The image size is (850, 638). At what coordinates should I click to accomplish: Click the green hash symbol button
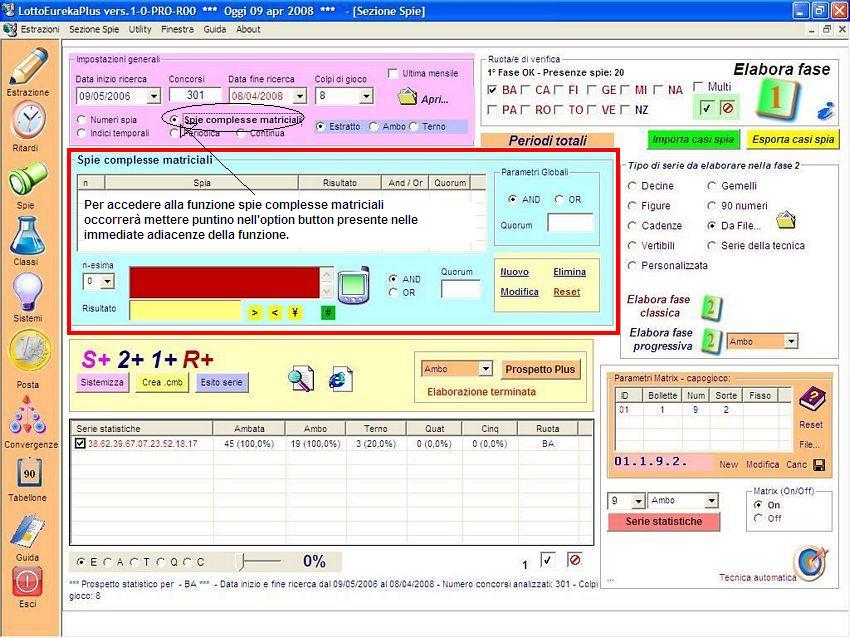(328, 312)
